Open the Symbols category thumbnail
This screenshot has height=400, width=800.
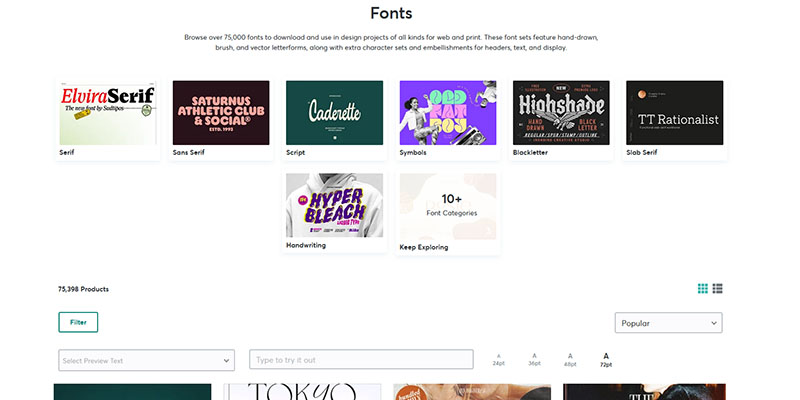pyautogui.click(x=447, y=113)
